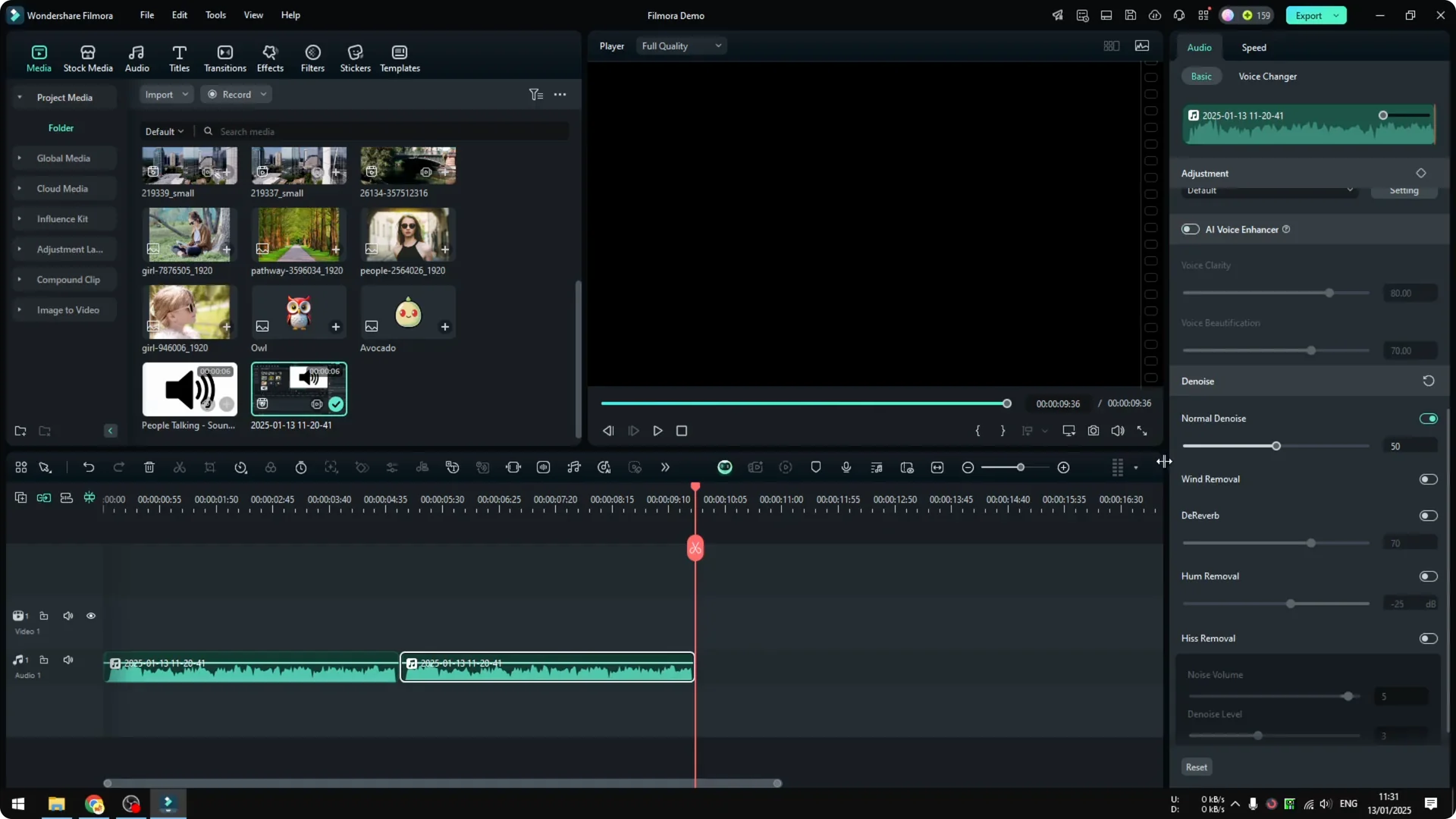Toggle AI Voice Enhancer switch
The image size is (1456, 819).
click(1191, 230)
